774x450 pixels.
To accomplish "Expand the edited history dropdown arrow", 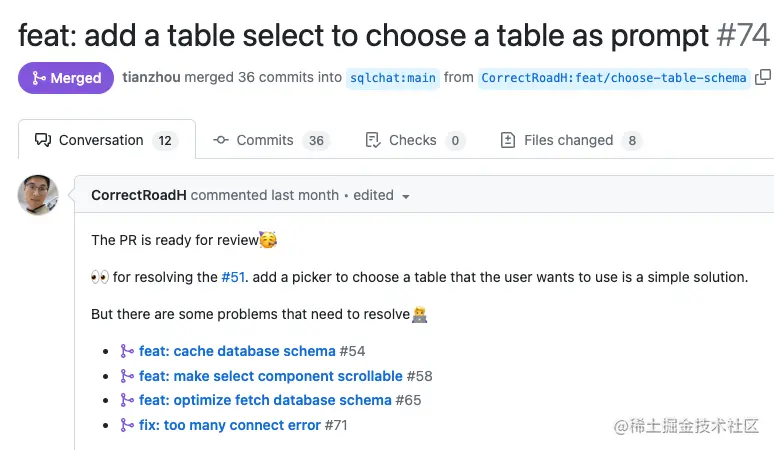I will pos(406,197).
